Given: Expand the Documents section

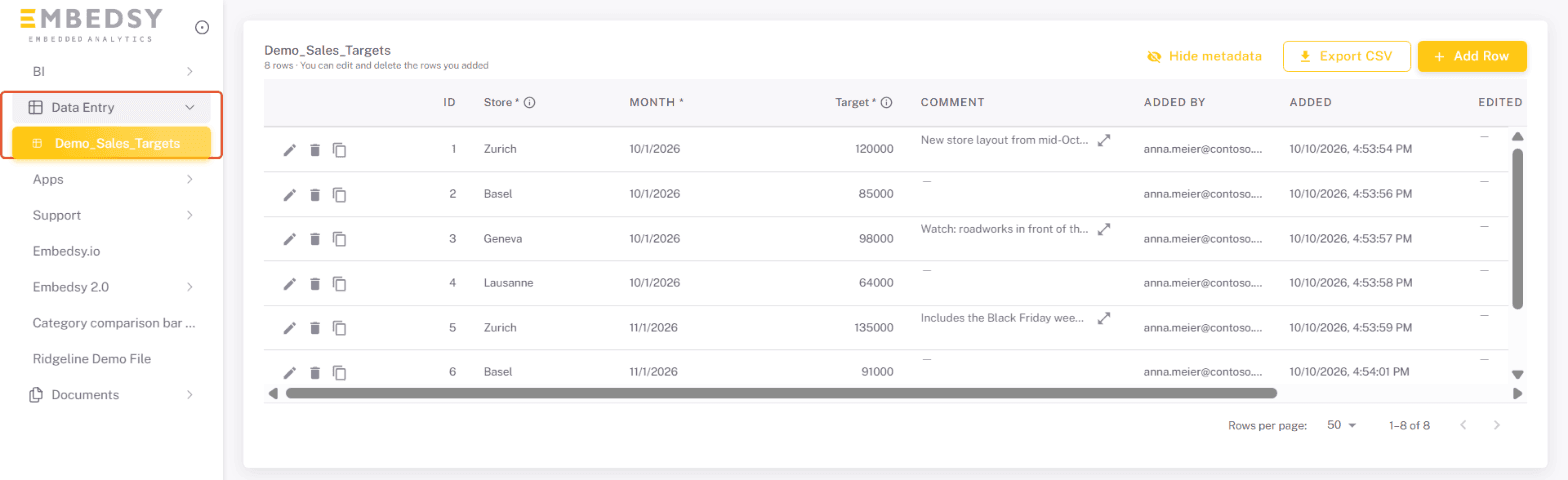Looking at the screenshot, I should click(x=112, y=395).
